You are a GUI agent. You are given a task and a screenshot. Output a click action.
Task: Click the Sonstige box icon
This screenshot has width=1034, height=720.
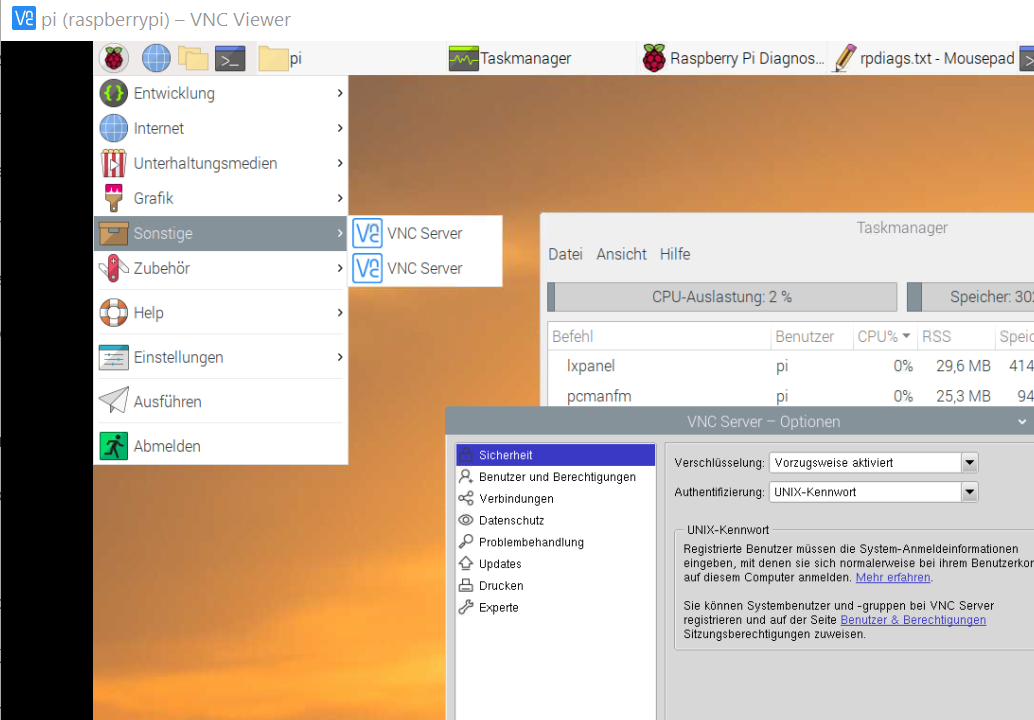point(113,233)
